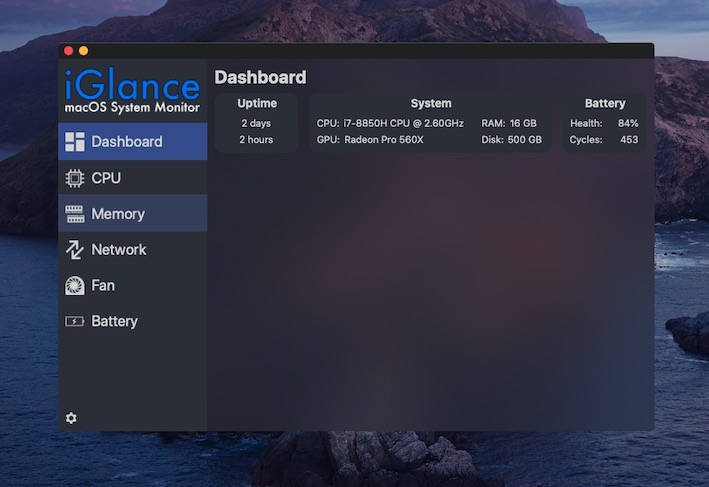The width and height of the screenshot is (709, 487).
Task: Minimize the window with yellow button
Action: click(x=84, y=51)
